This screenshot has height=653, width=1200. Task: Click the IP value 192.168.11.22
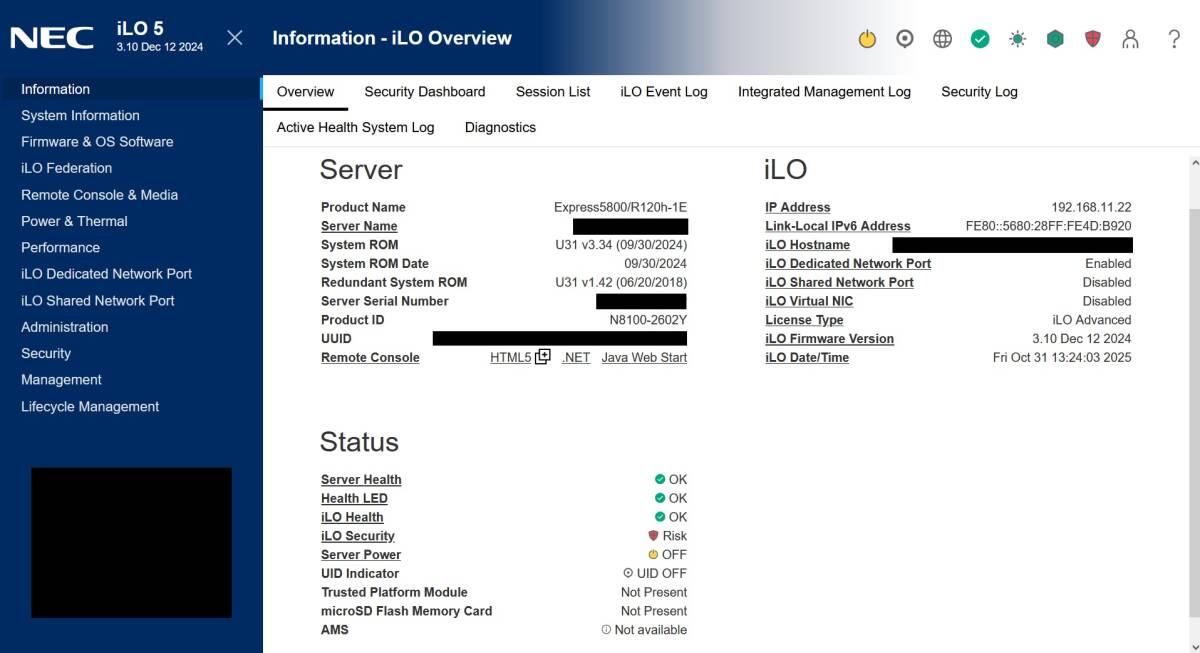tap(1091, 208)
